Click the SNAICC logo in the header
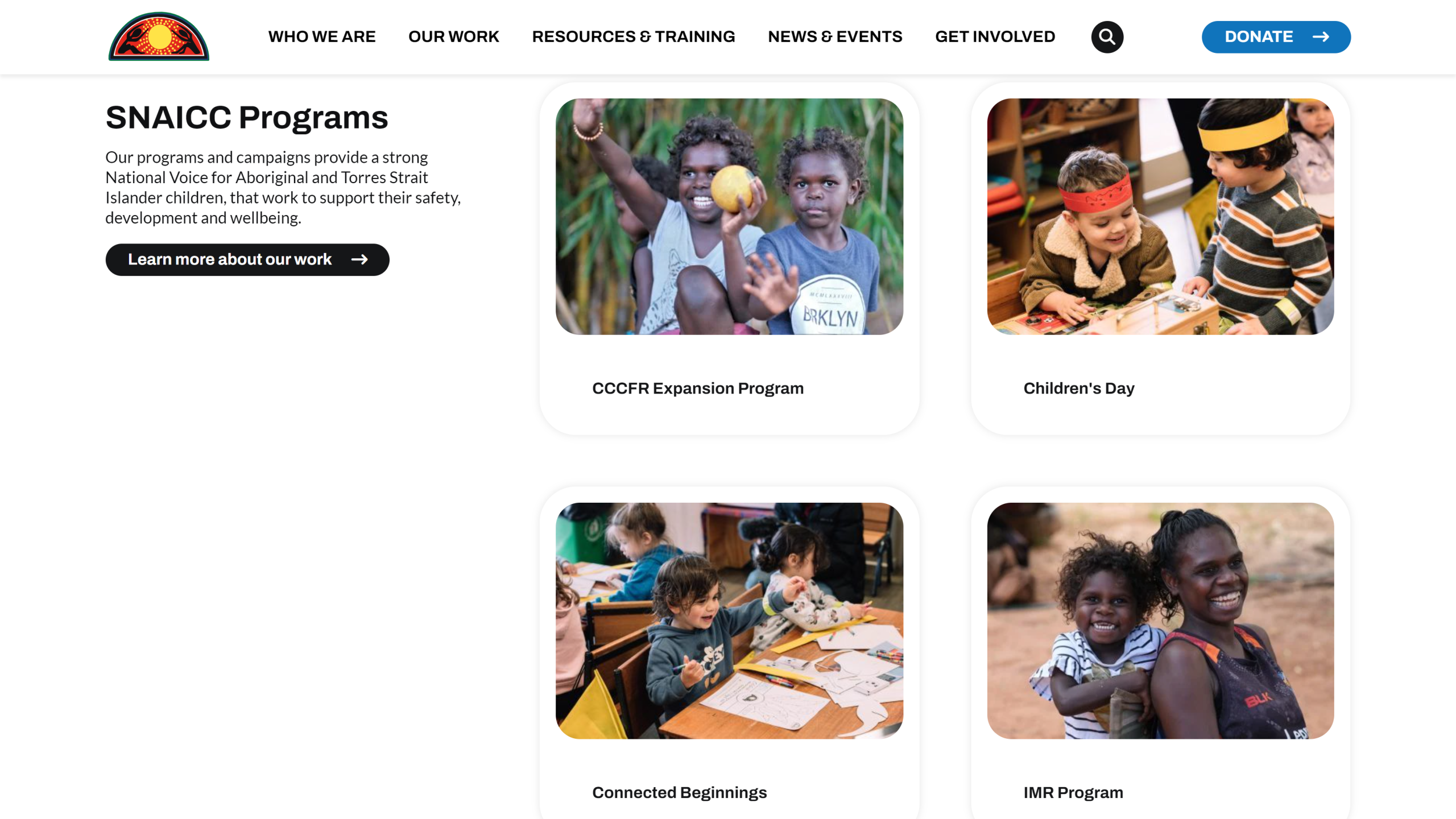This screenshot has height=819, width=1456. [x=159, y=36]
